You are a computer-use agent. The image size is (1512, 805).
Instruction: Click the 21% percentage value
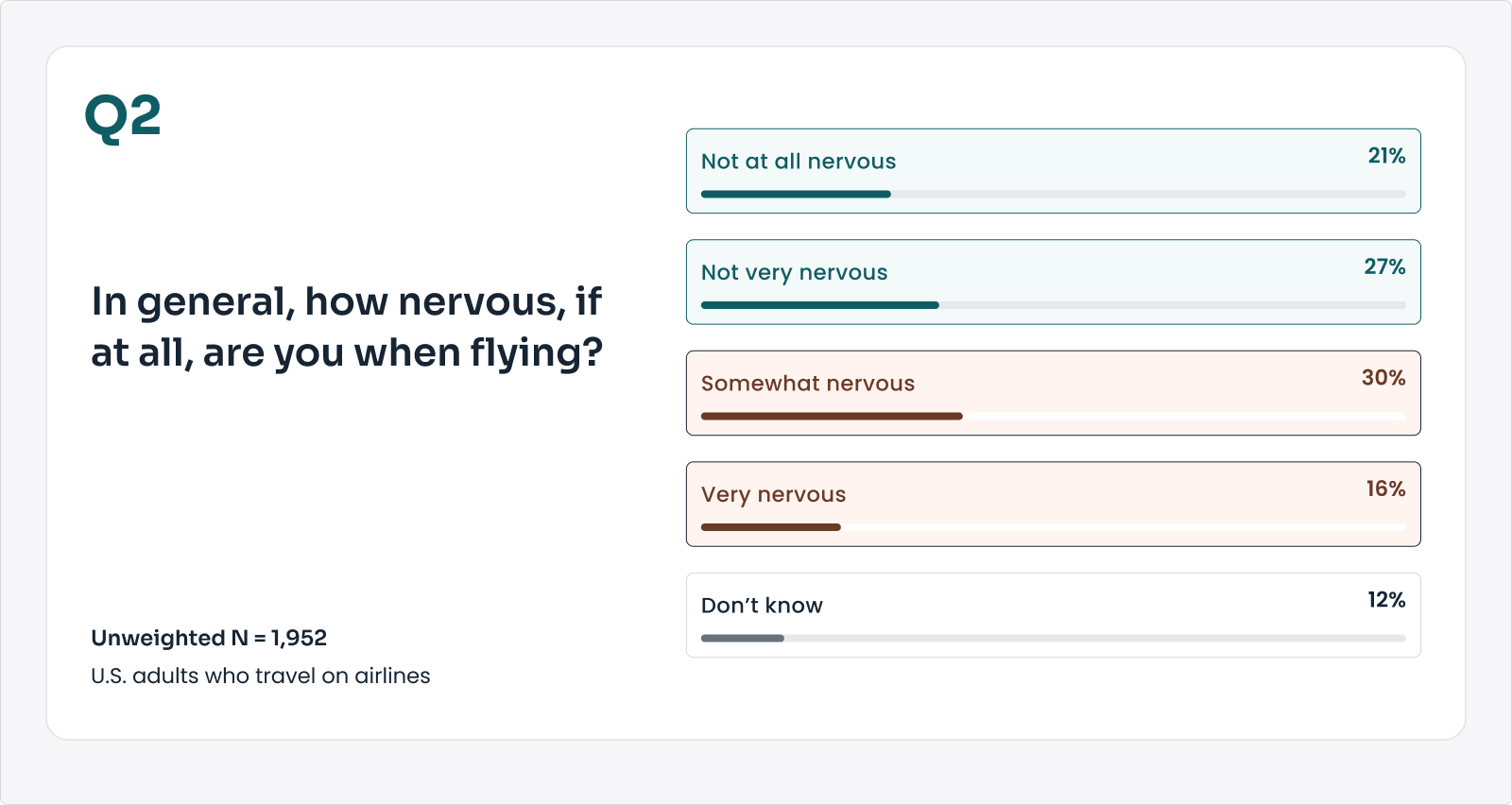point(1386,156)
